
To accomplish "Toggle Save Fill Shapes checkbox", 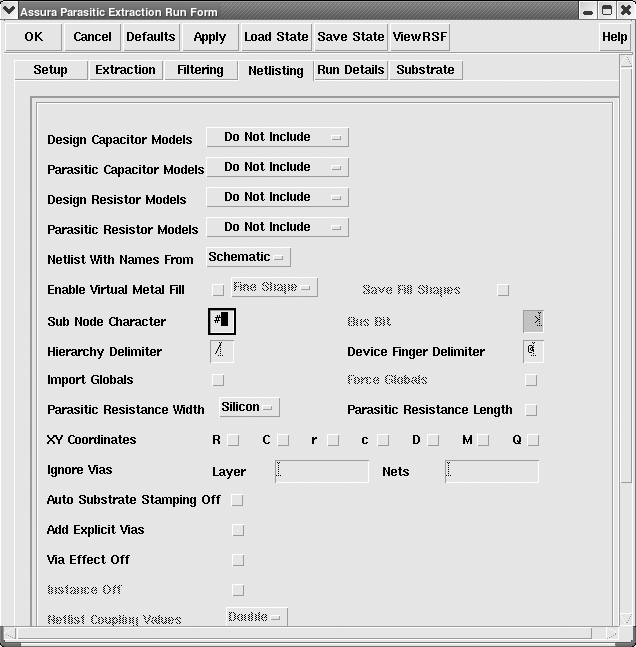I will (503, 290).
